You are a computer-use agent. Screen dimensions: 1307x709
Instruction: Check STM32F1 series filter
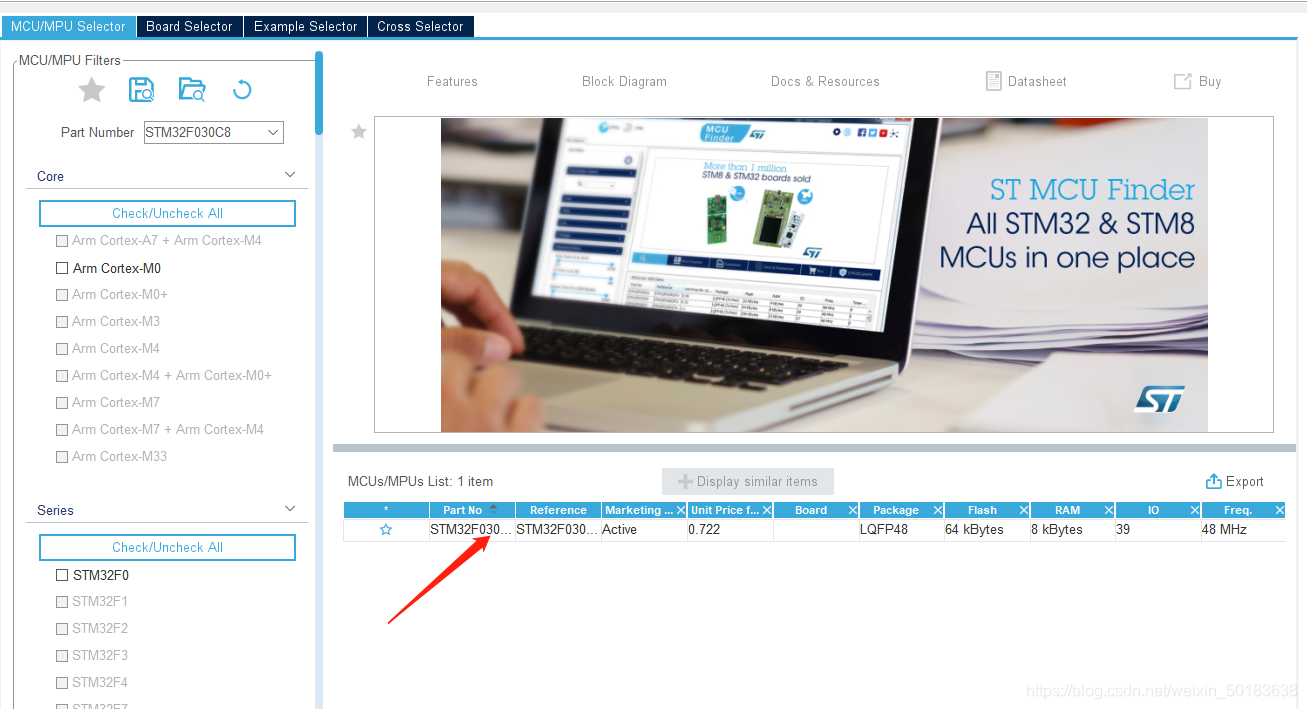pyautogui.click(x=62, y=602)
